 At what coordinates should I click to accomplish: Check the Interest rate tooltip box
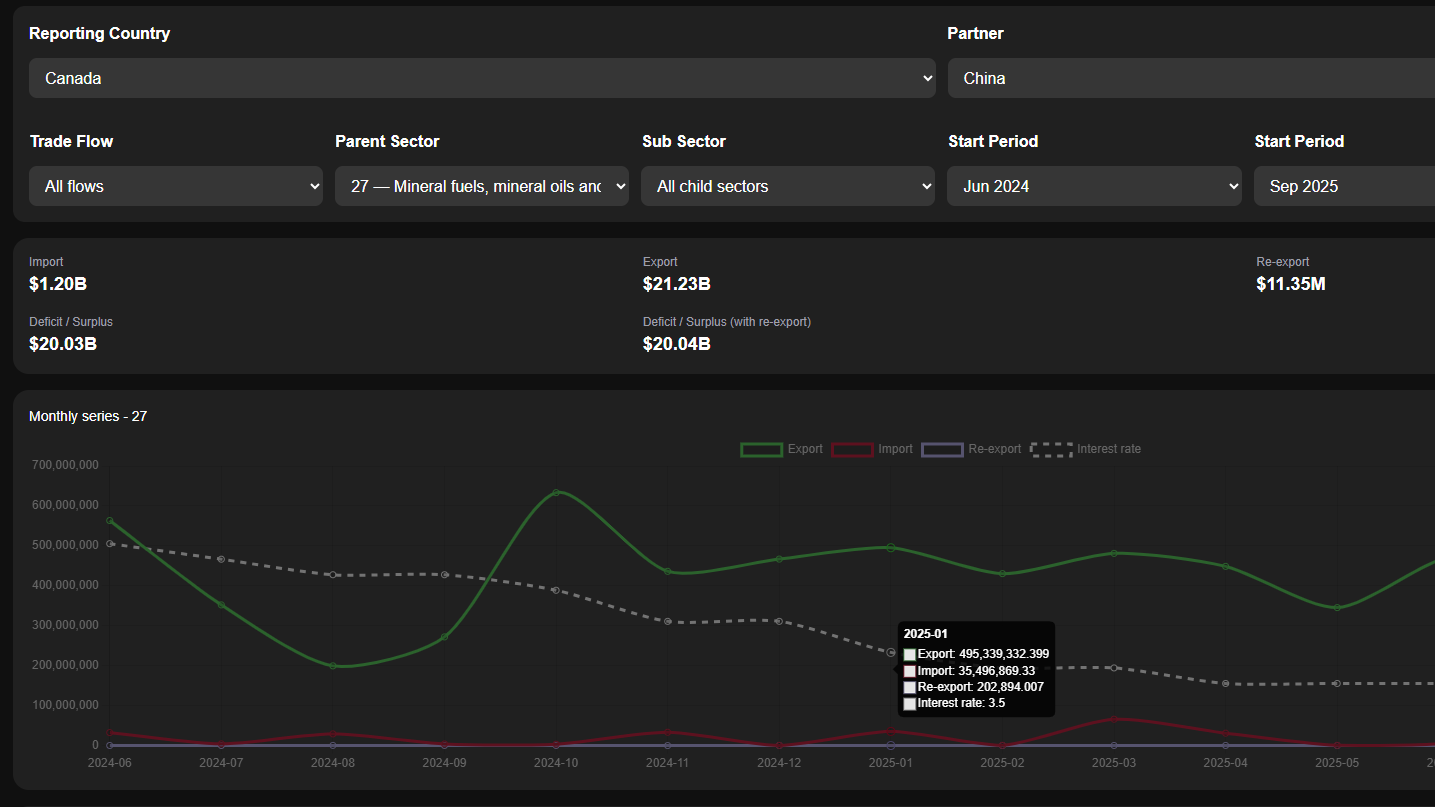pyautogui.click(x=909, y=703)
